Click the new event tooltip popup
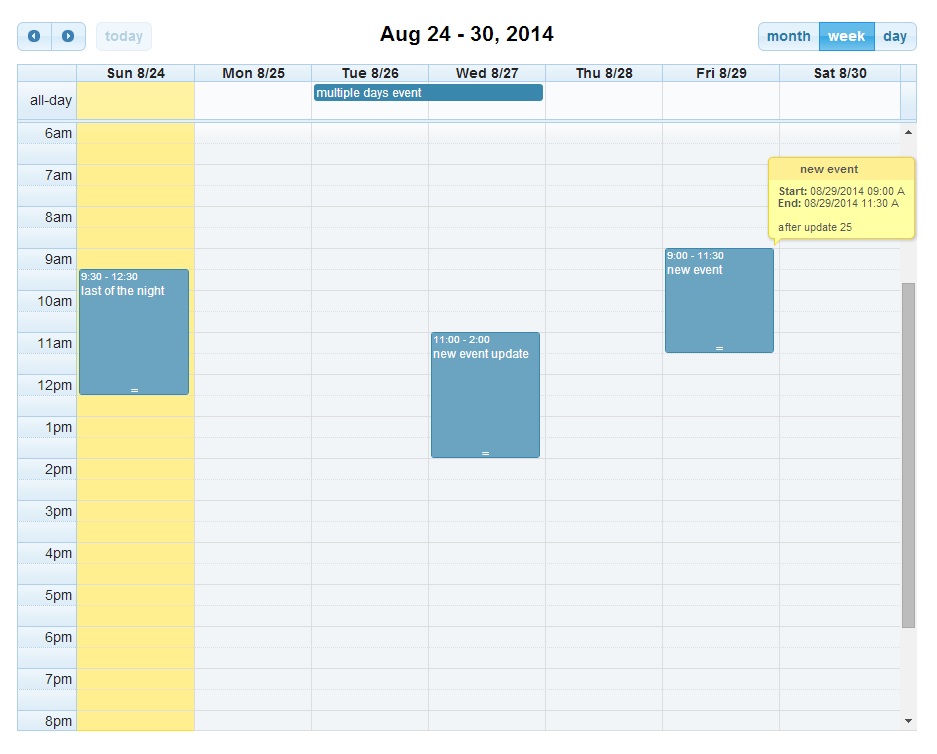Image resolution: width=937 pixels, height=754 pixels. (841, 198)
